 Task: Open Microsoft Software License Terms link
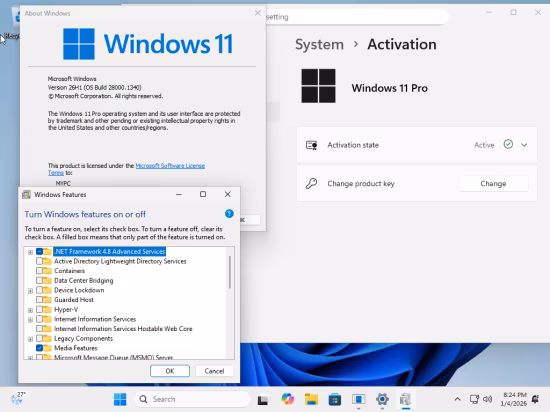tap(170, 166)
